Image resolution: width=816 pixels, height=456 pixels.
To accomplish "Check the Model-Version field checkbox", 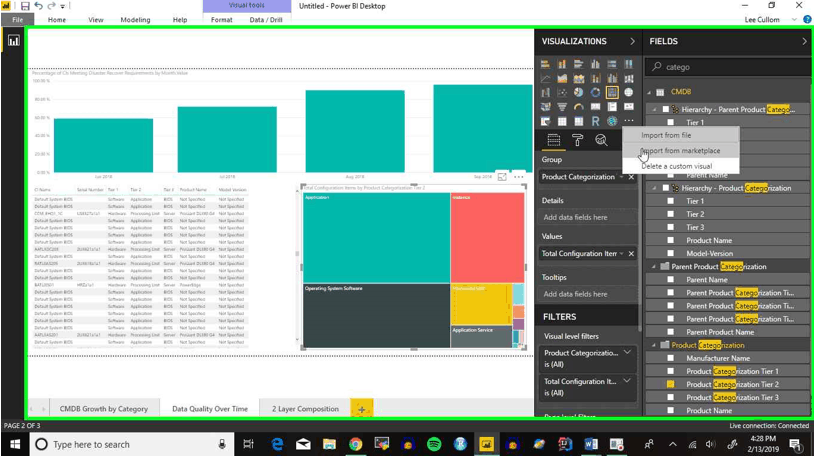I will (670, 253).
